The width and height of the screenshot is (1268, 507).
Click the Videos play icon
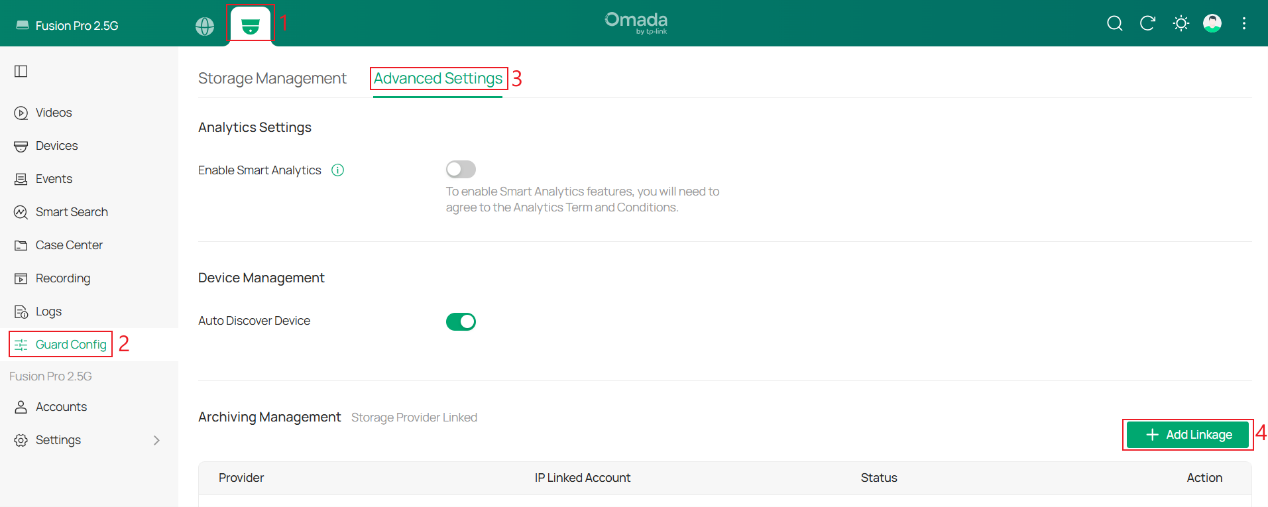click(21, 113)
